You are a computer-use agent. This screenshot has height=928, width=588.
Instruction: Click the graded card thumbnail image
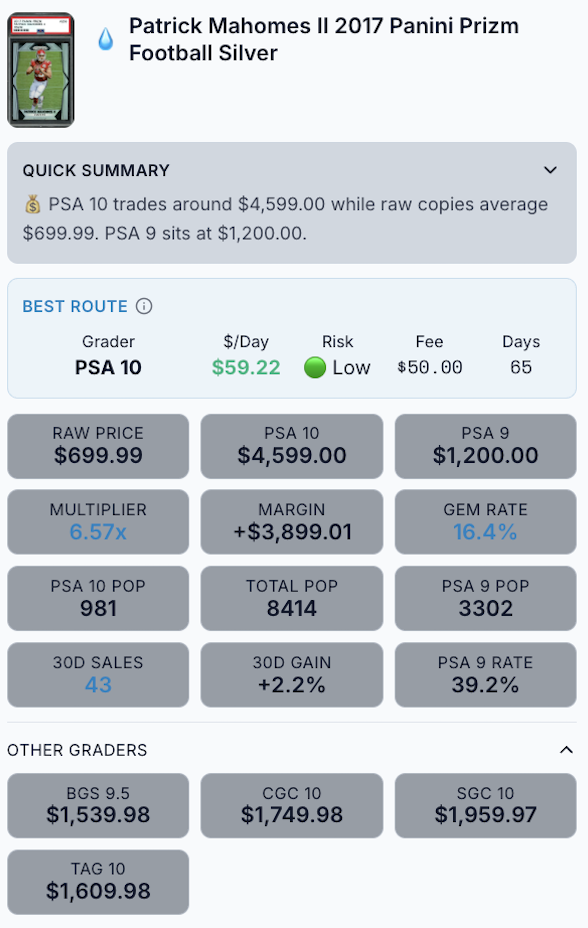[39, 66]
